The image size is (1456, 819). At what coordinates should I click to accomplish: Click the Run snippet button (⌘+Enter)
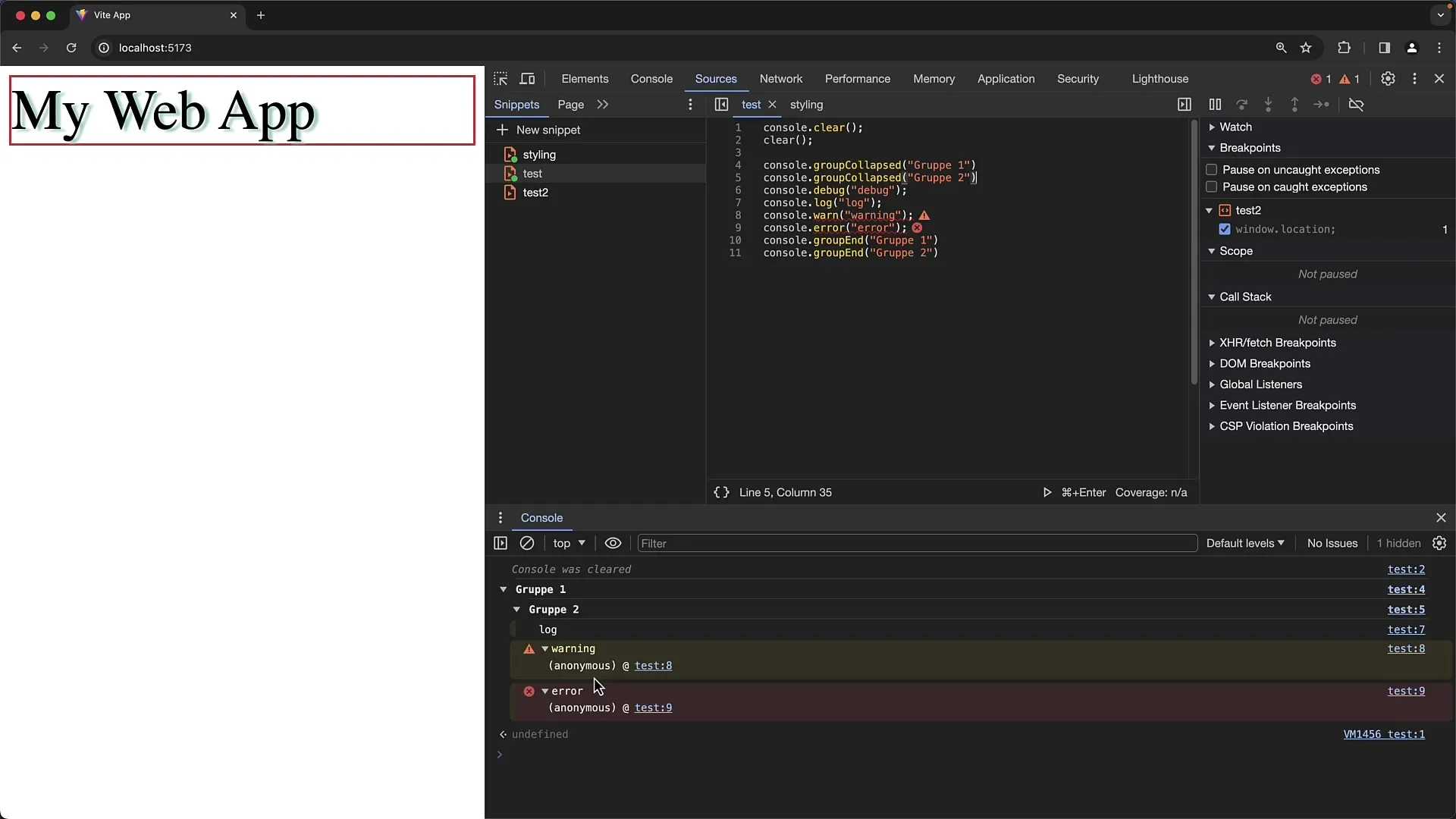1045,492
